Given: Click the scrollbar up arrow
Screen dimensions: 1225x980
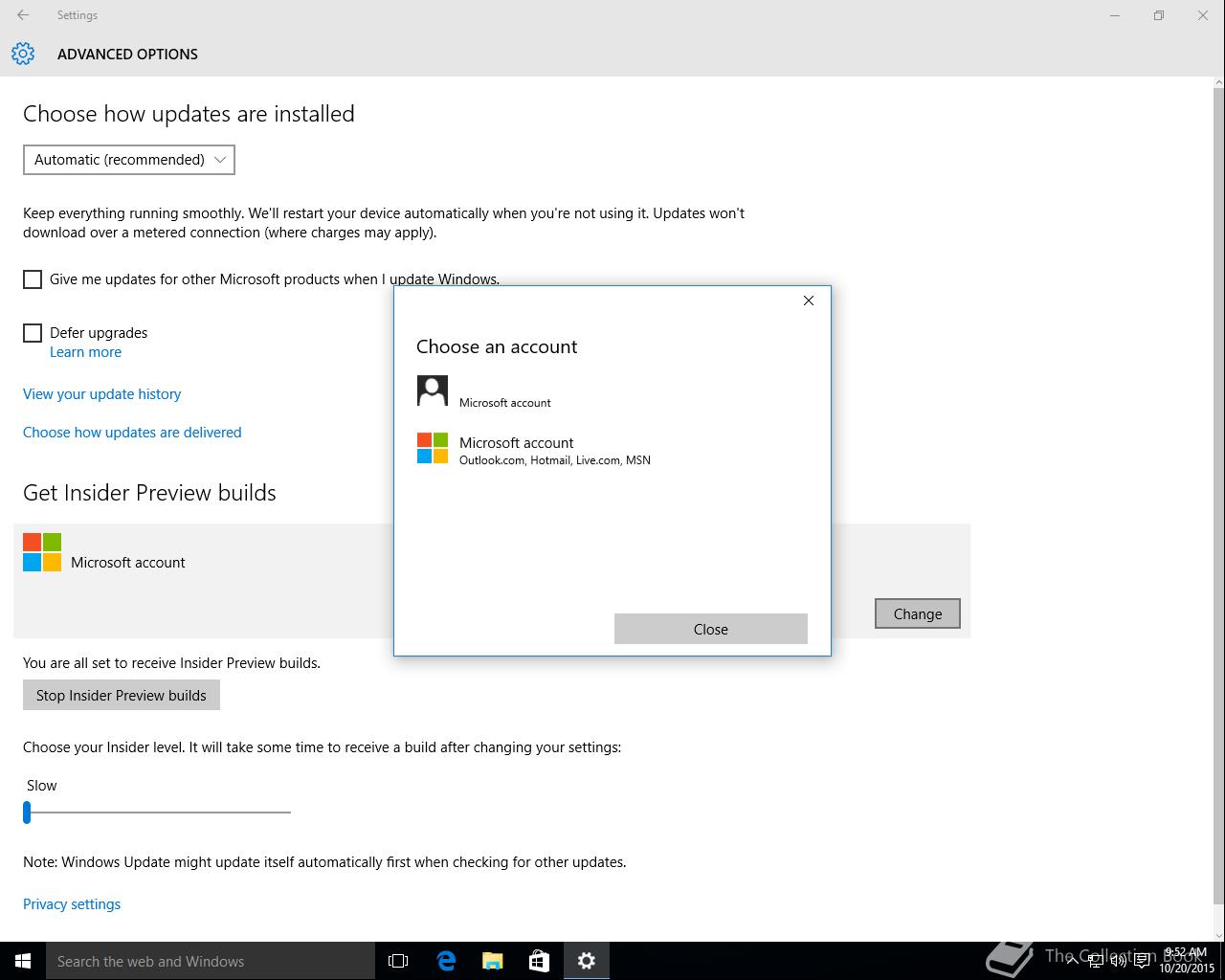Looking at the screenshot, I should (x=1218, y=83).
